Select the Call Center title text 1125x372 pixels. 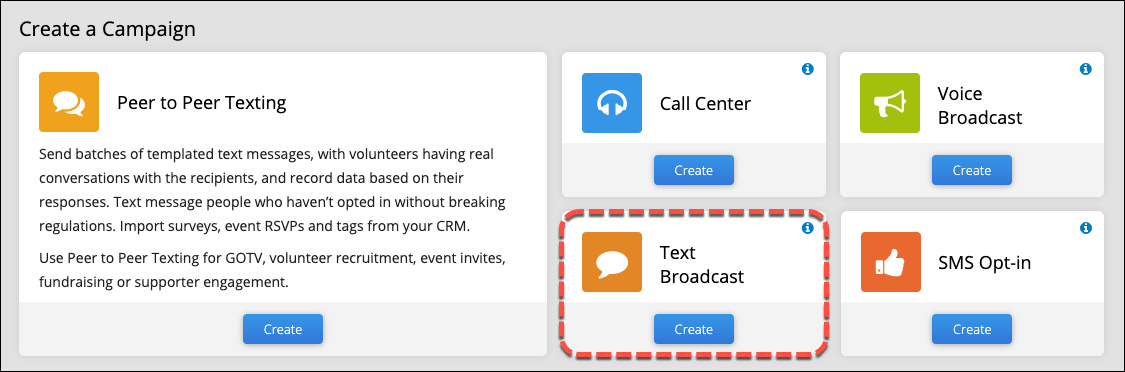tap(705, 103)
